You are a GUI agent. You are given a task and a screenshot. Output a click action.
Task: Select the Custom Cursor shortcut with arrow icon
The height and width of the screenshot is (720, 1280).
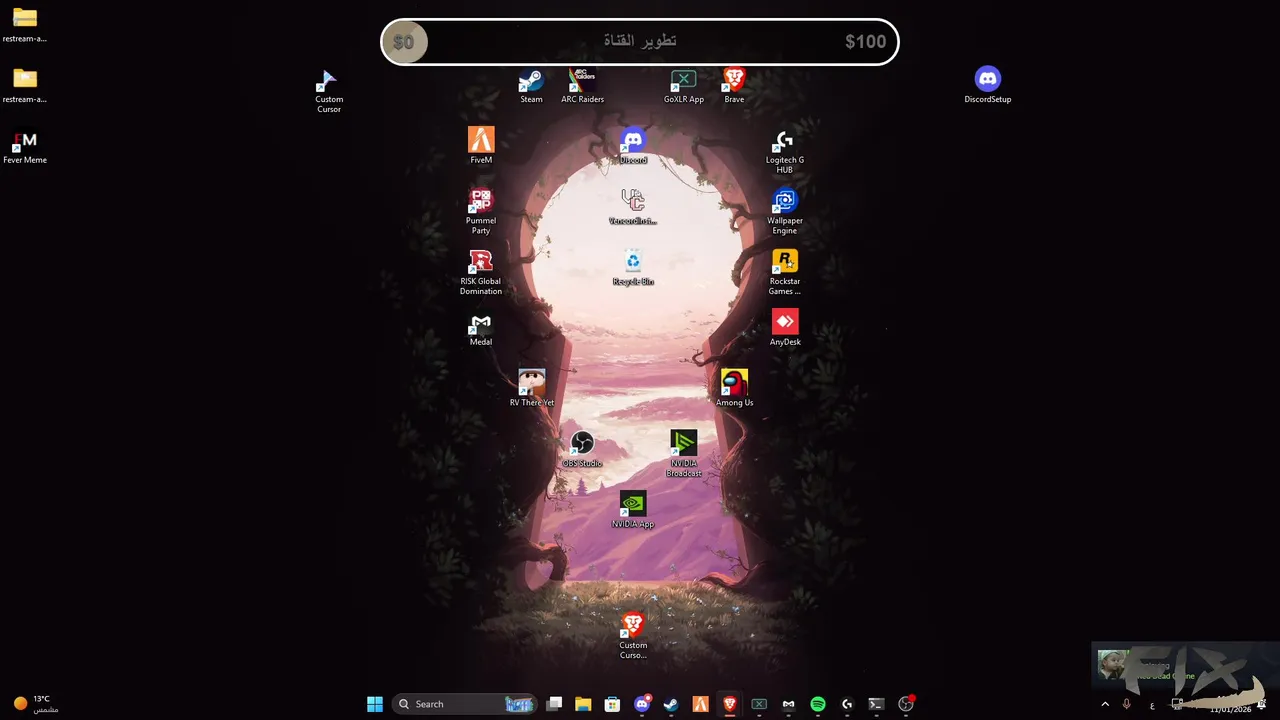(x=329, y=91)
